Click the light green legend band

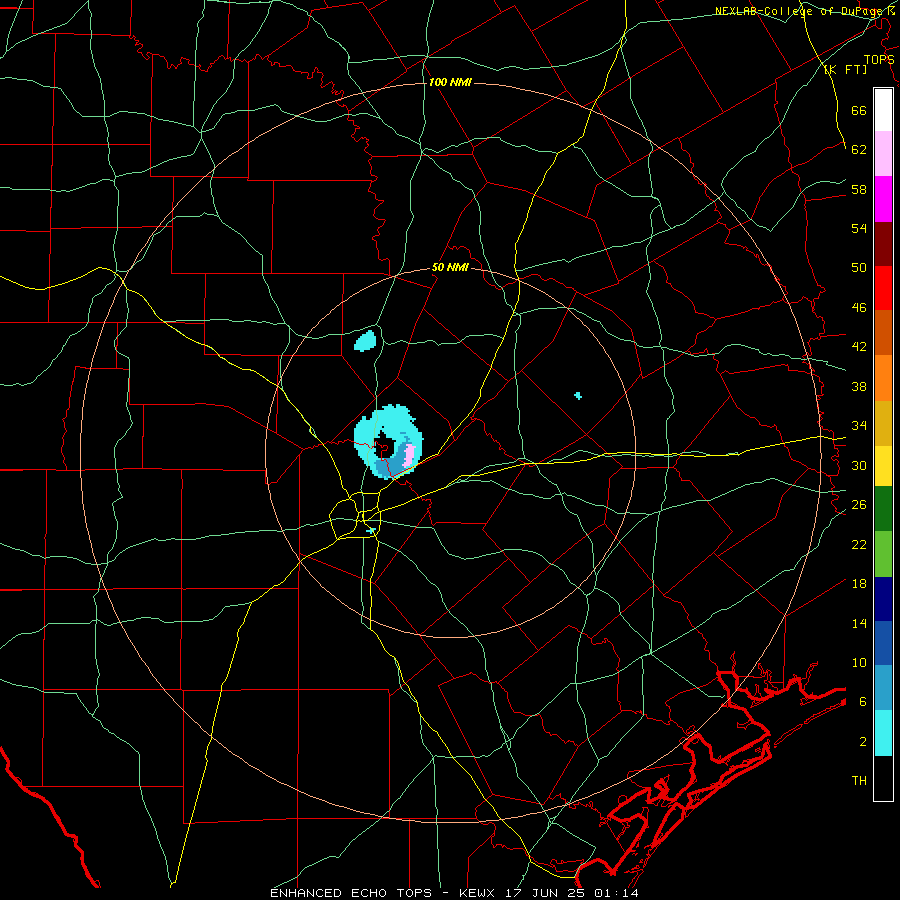(883, 554)
